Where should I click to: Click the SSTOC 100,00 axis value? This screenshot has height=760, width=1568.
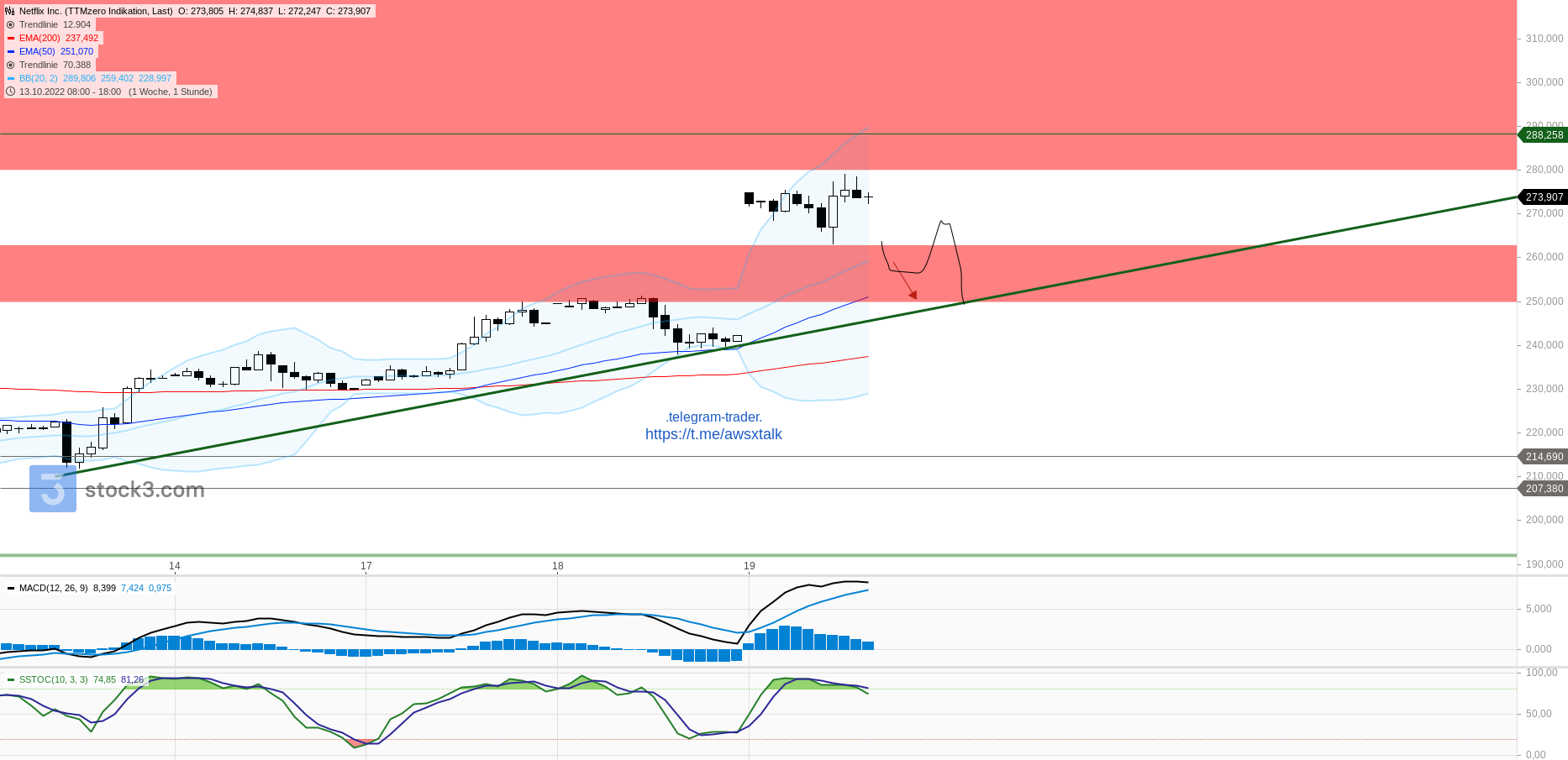[1542, 673]
